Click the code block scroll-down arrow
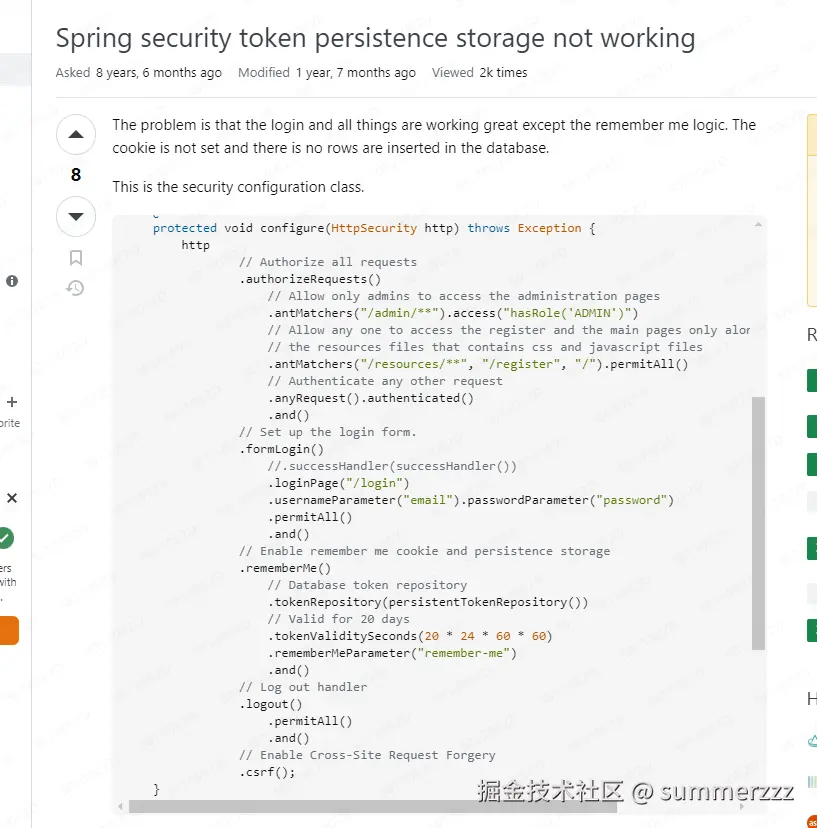Image resolution: width=817 pixels, height=828 pixels. coord(759,790)
